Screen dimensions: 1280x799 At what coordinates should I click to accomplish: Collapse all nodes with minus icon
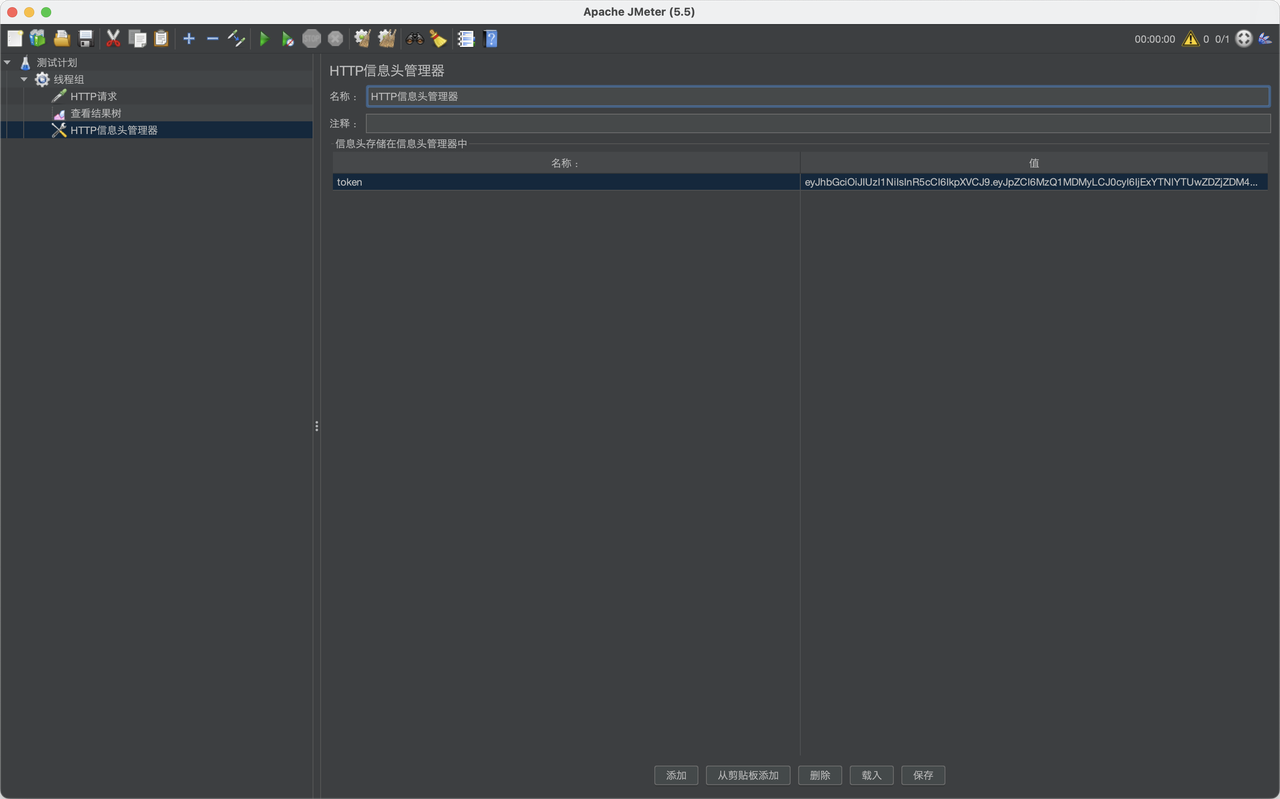[x=212, y=38]
